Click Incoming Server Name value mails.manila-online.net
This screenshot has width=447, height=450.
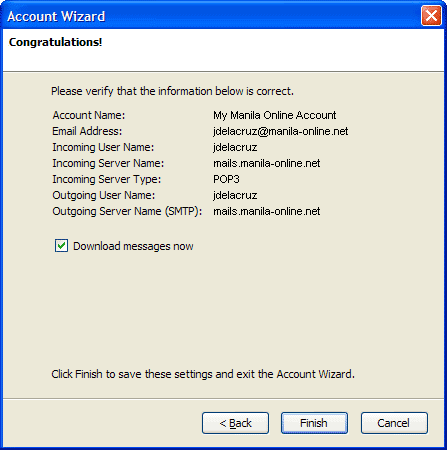pos(267,163)
